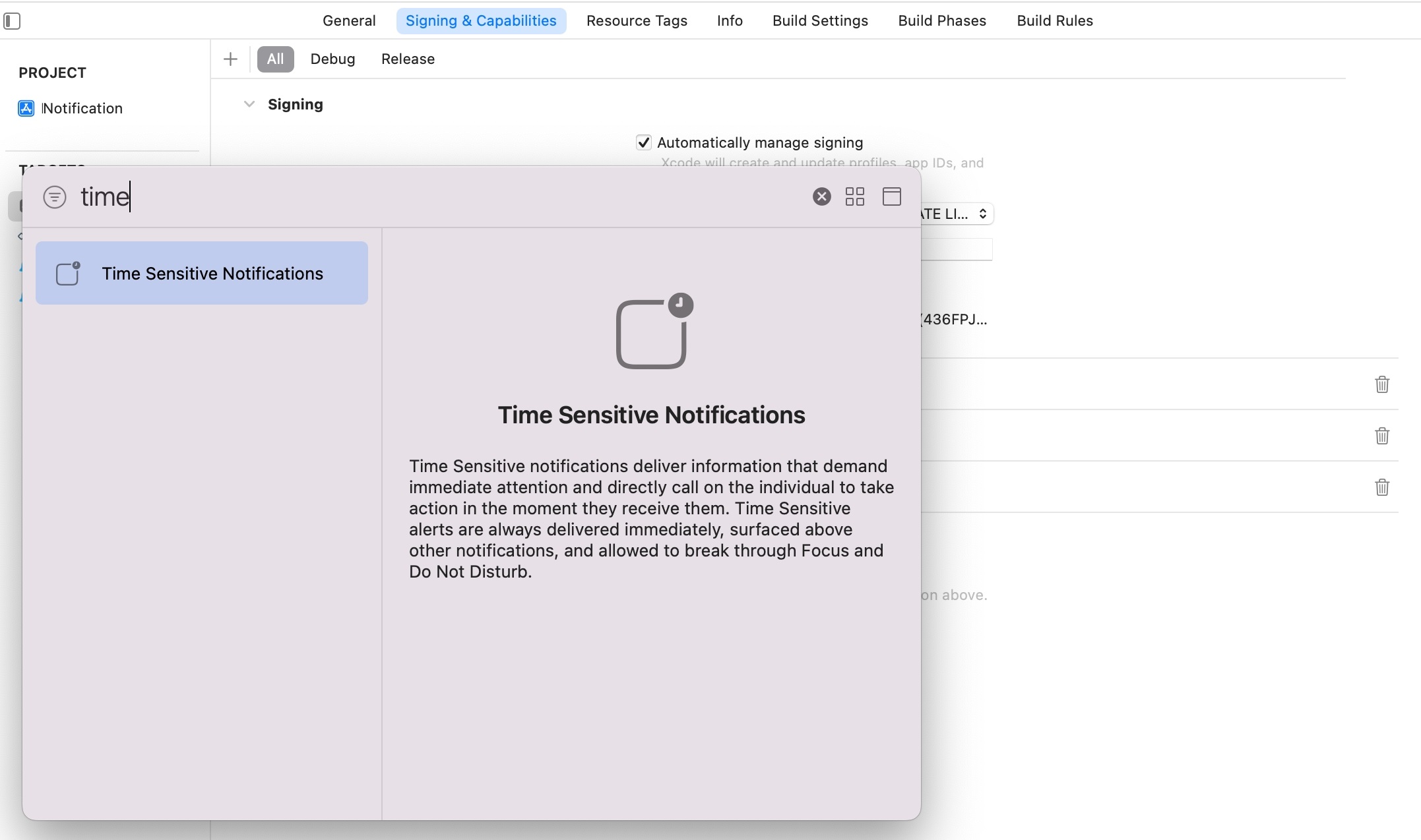
Task: Select Time Sensitive Notifications capability row
Action: 202,273
